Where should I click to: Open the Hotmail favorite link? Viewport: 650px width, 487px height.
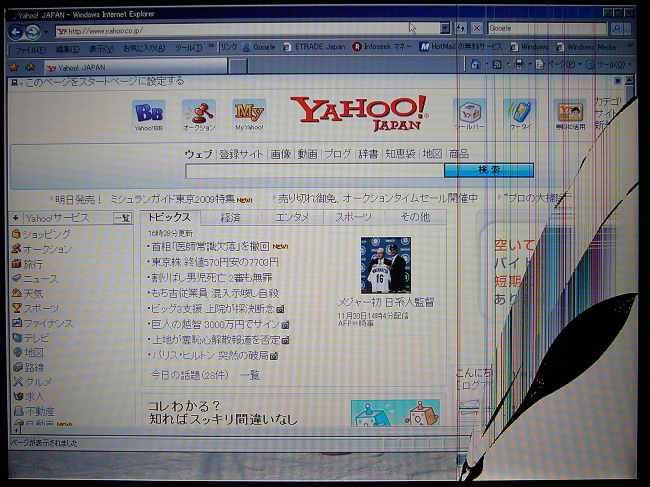pyautogui.click(x=461, y=46)
